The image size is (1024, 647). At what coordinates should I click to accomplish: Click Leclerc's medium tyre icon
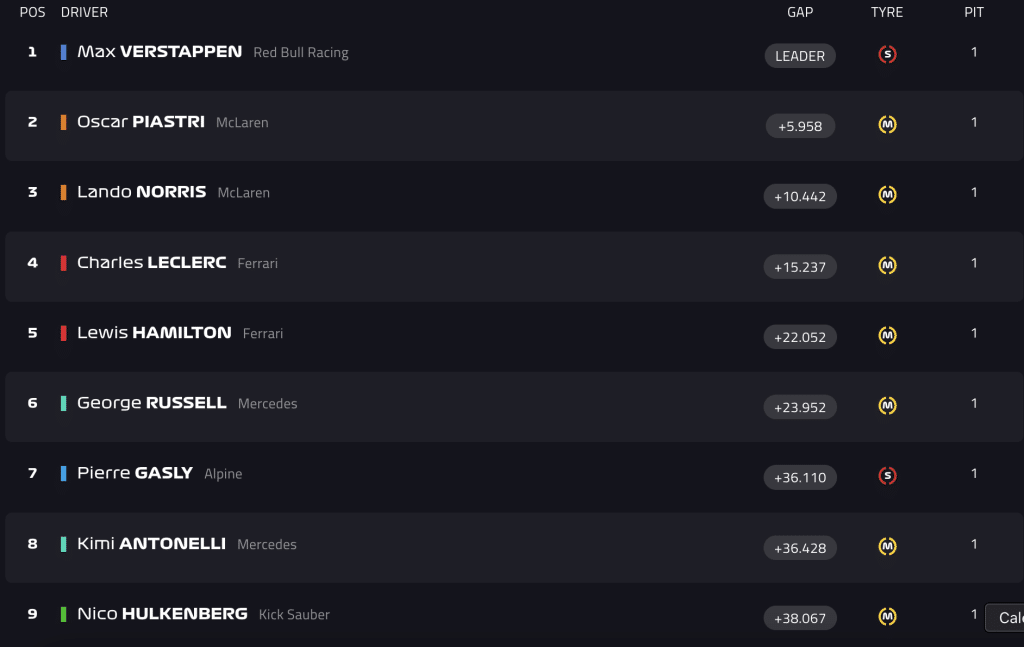pyautogui.click(x=887, y=265)
